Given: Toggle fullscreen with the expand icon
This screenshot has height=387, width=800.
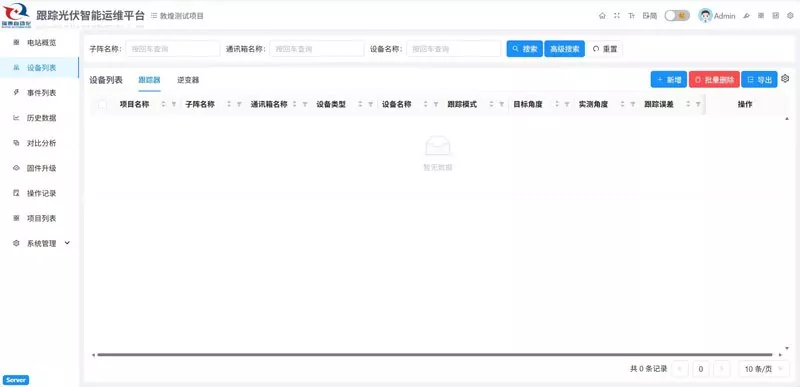Looking at the screenshot, I should point(617,16).
